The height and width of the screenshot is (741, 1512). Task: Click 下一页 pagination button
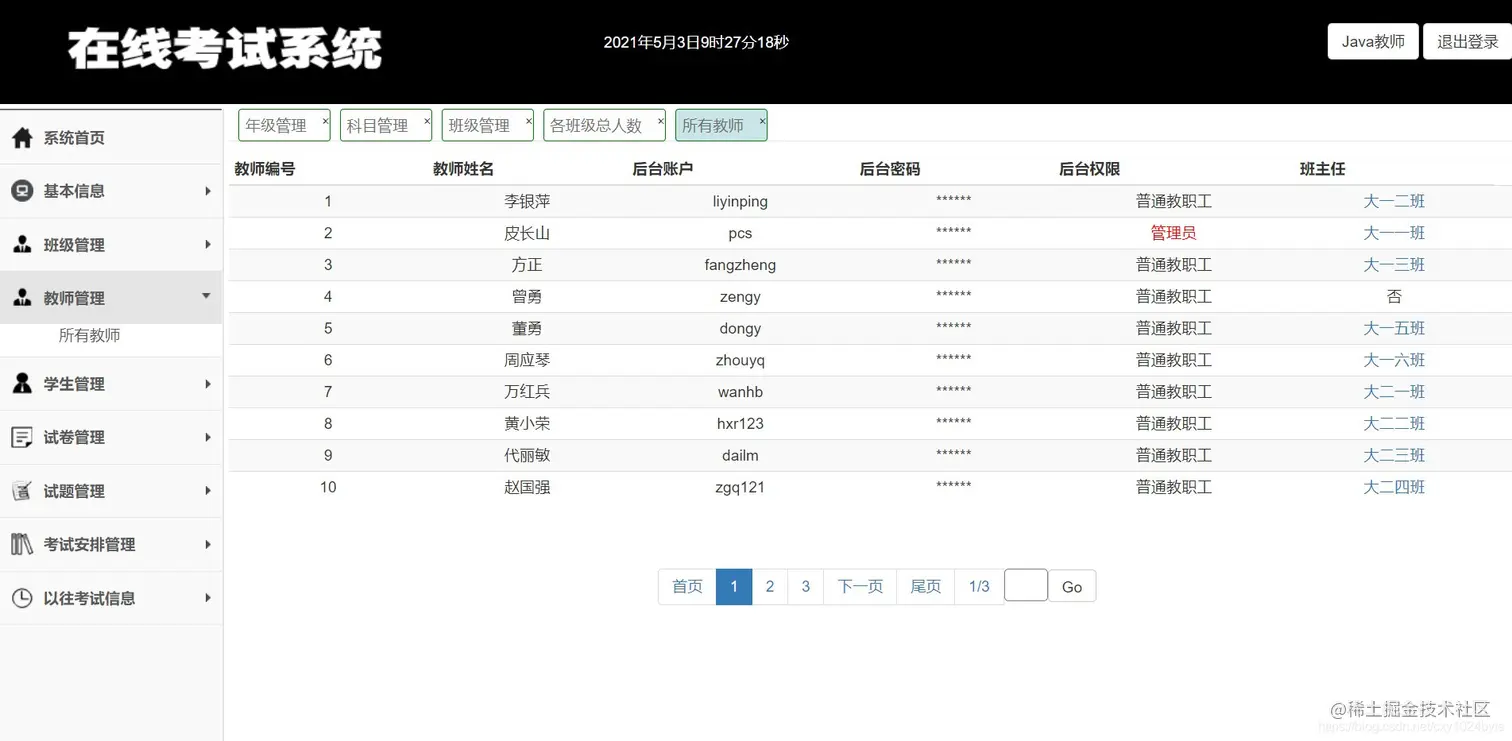(860, 586)
